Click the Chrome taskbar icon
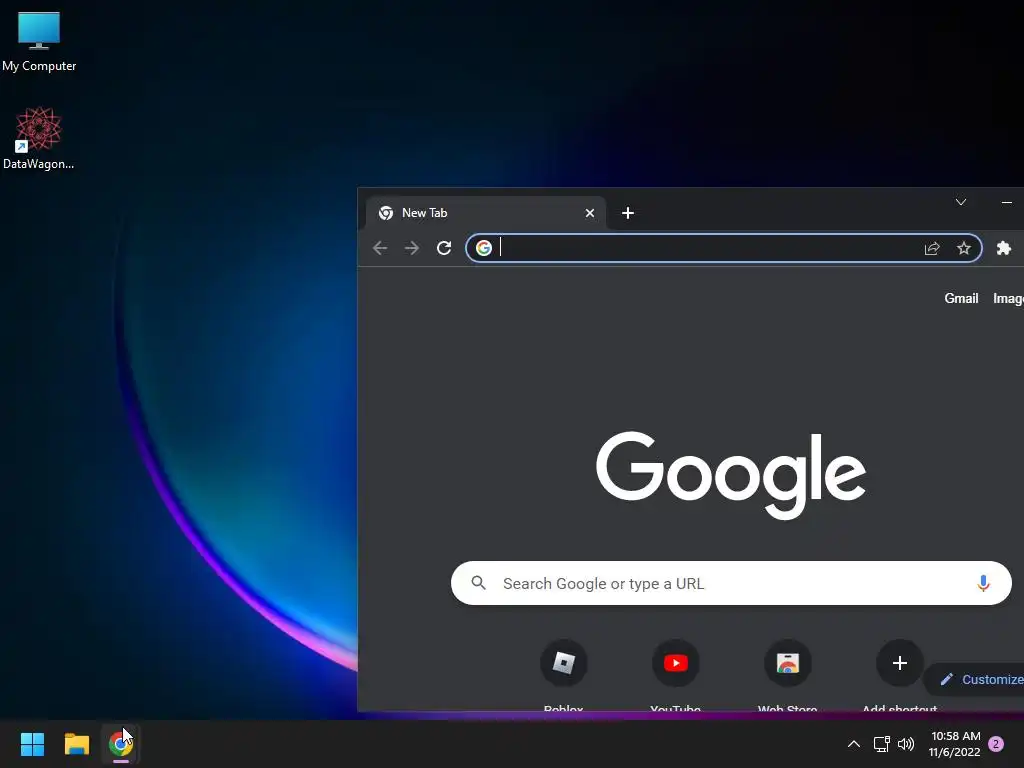 tap(121, 744)
